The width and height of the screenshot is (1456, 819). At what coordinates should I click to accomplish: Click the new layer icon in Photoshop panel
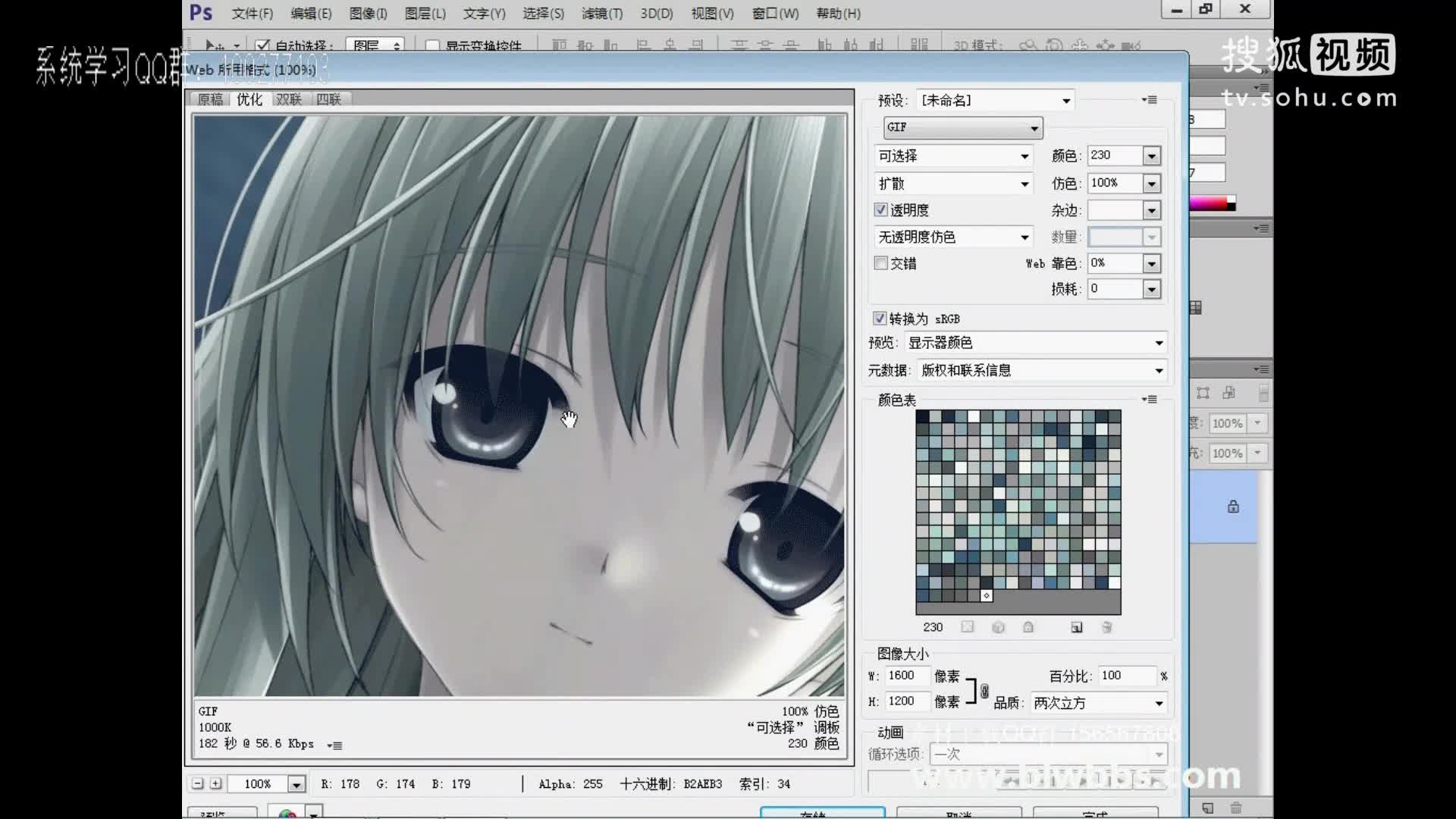pyautogui.click(x=1208, y=808)
